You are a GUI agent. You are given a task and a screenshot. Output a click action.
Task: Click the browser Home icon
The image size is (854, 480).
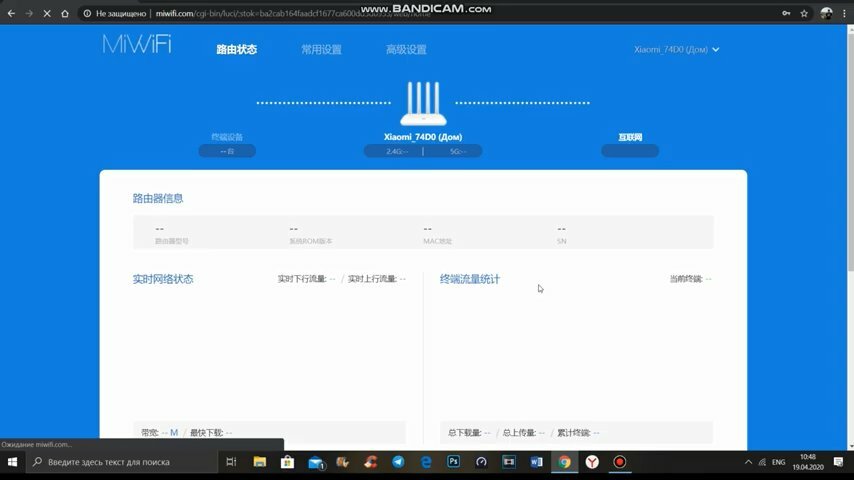point(65,14)
